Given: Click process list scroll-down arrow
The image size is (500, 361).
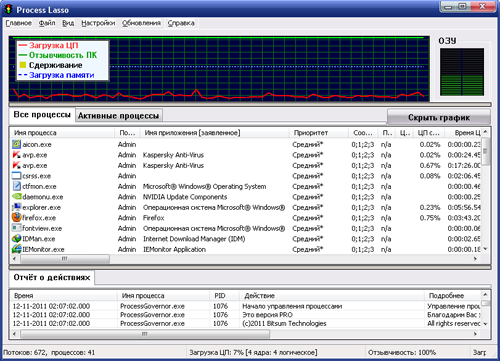Looking at the screenshot, I should (x=485, y=249).
